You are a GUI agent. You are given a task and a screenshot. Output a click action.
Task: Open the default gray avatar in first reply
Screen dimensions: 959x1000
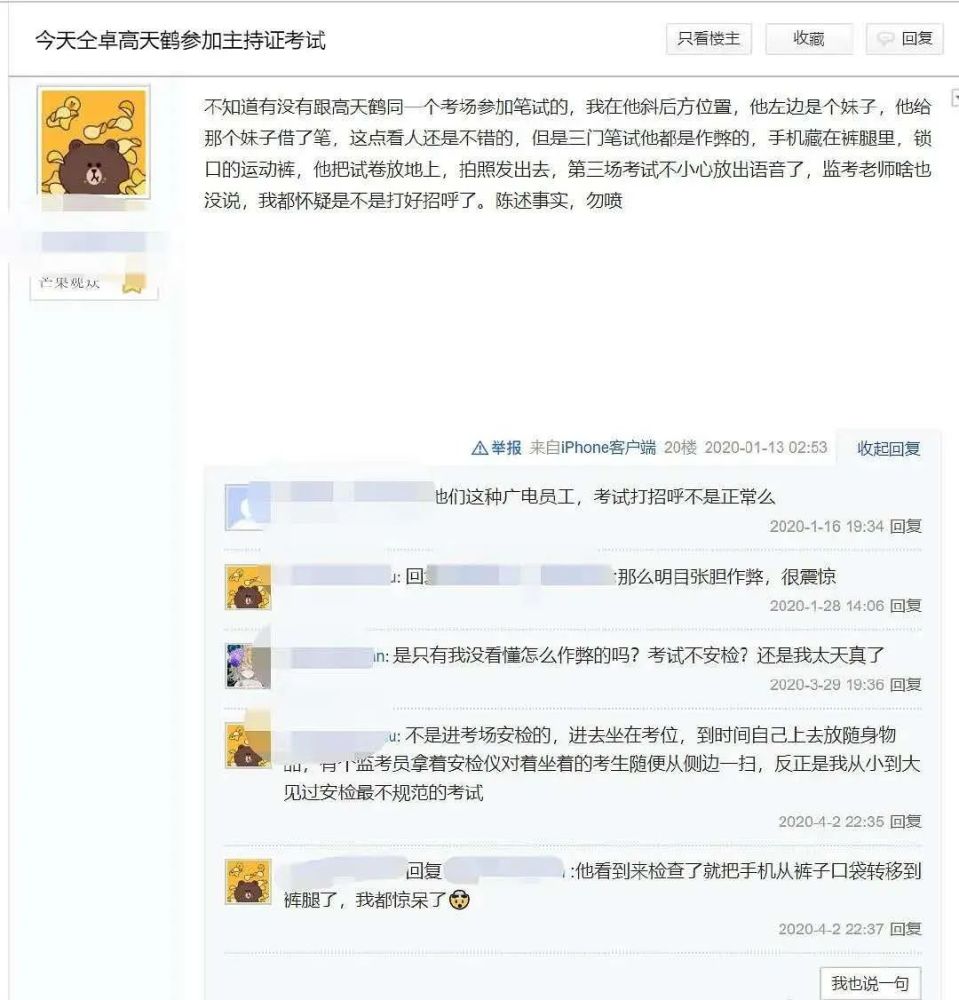[x=246, y=508]
